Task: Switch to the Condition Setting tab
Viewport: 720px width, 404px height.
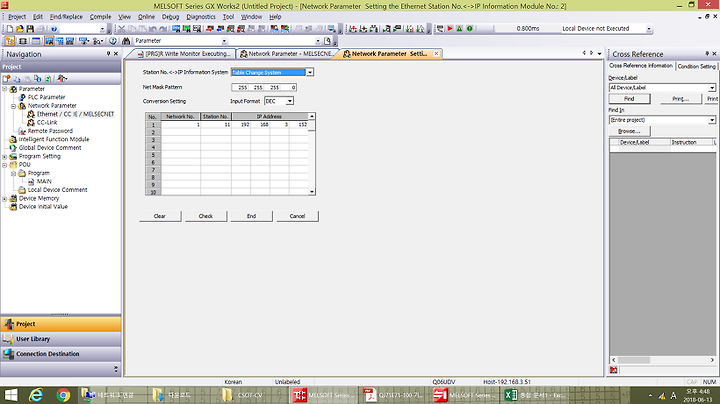Action: pyautogui.click(x=696, y=66)
